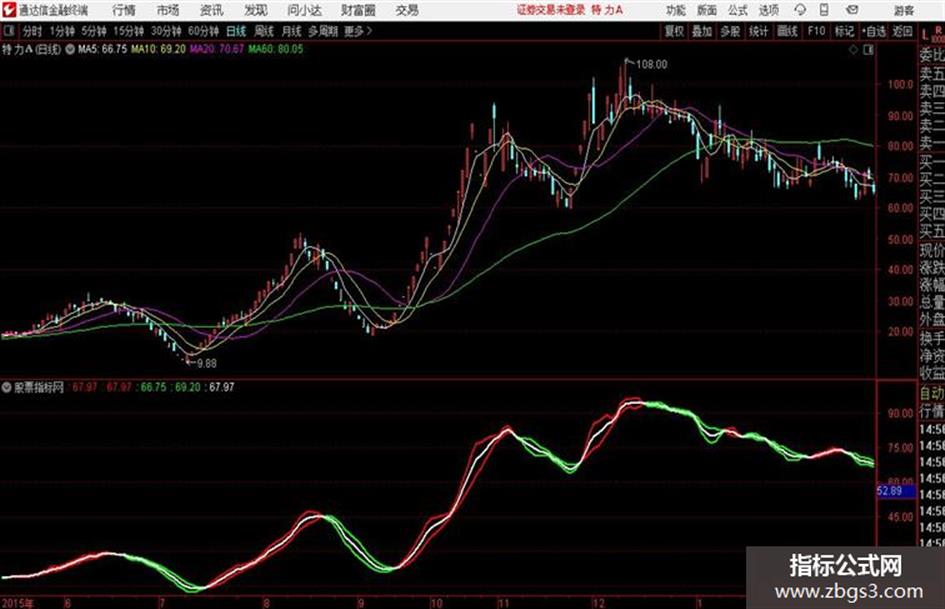Switch to the 60分钟 period tab
The width and height of the screenshot is (945, 609).
pyautogui.click(x=204, y=31)
